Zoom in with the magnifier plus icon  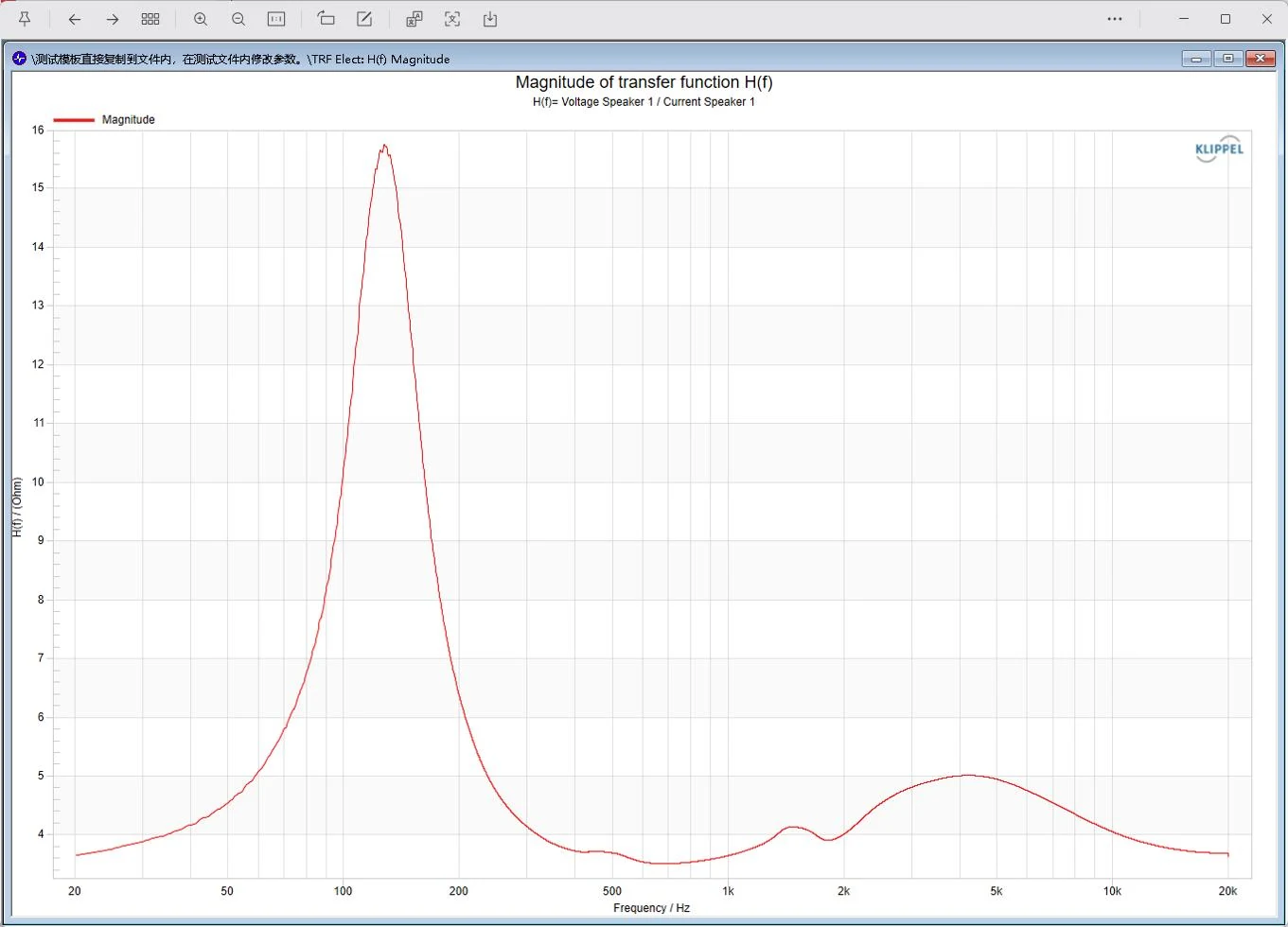(201, 19)
